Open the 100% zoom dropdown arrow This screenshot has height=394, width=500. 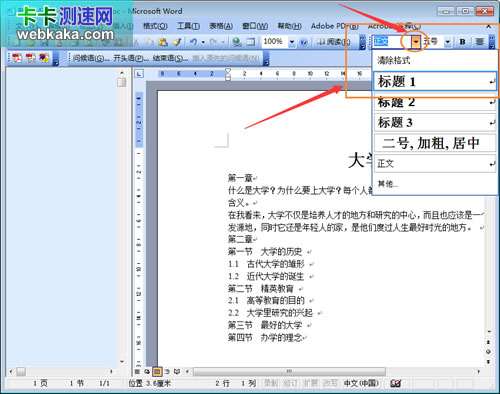pyautogui.click(x=292, y=42)
